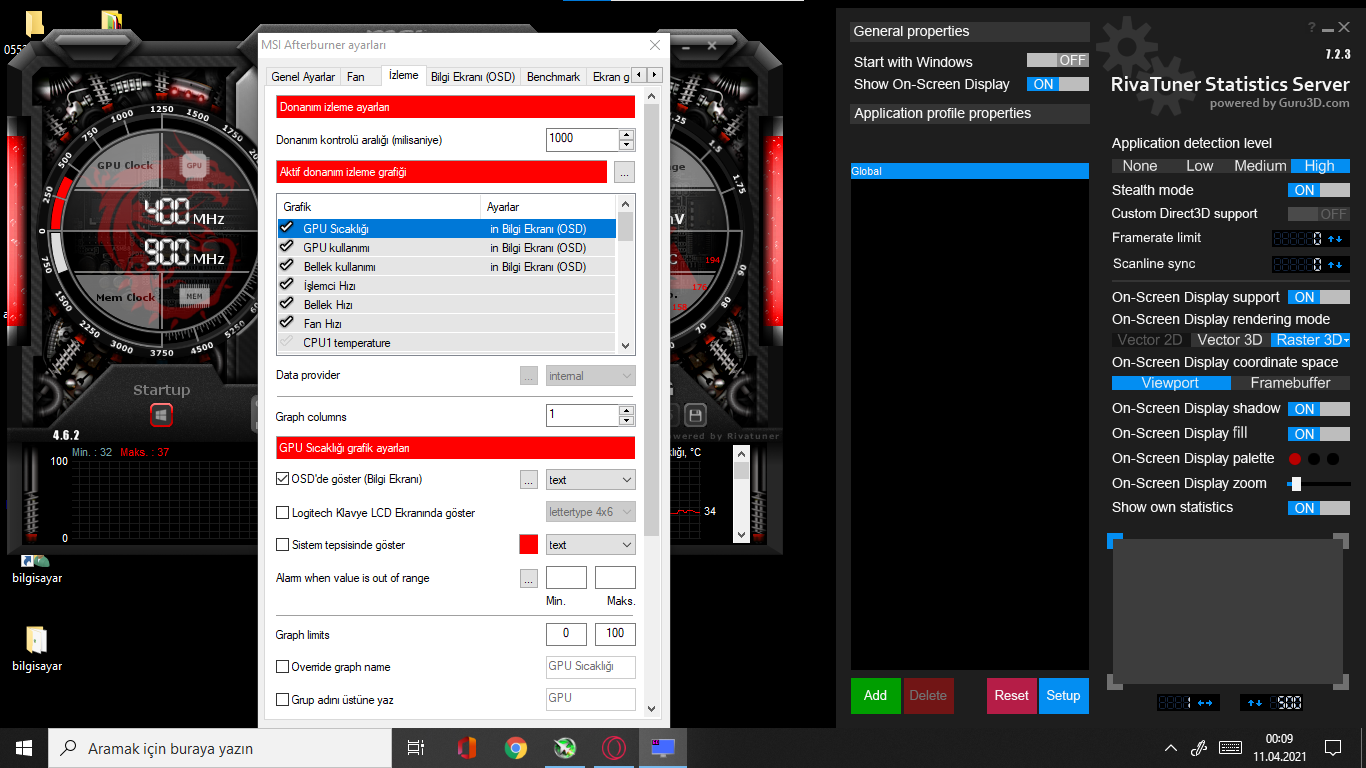Increase the Graph columns spinner value

pos(627,410)
